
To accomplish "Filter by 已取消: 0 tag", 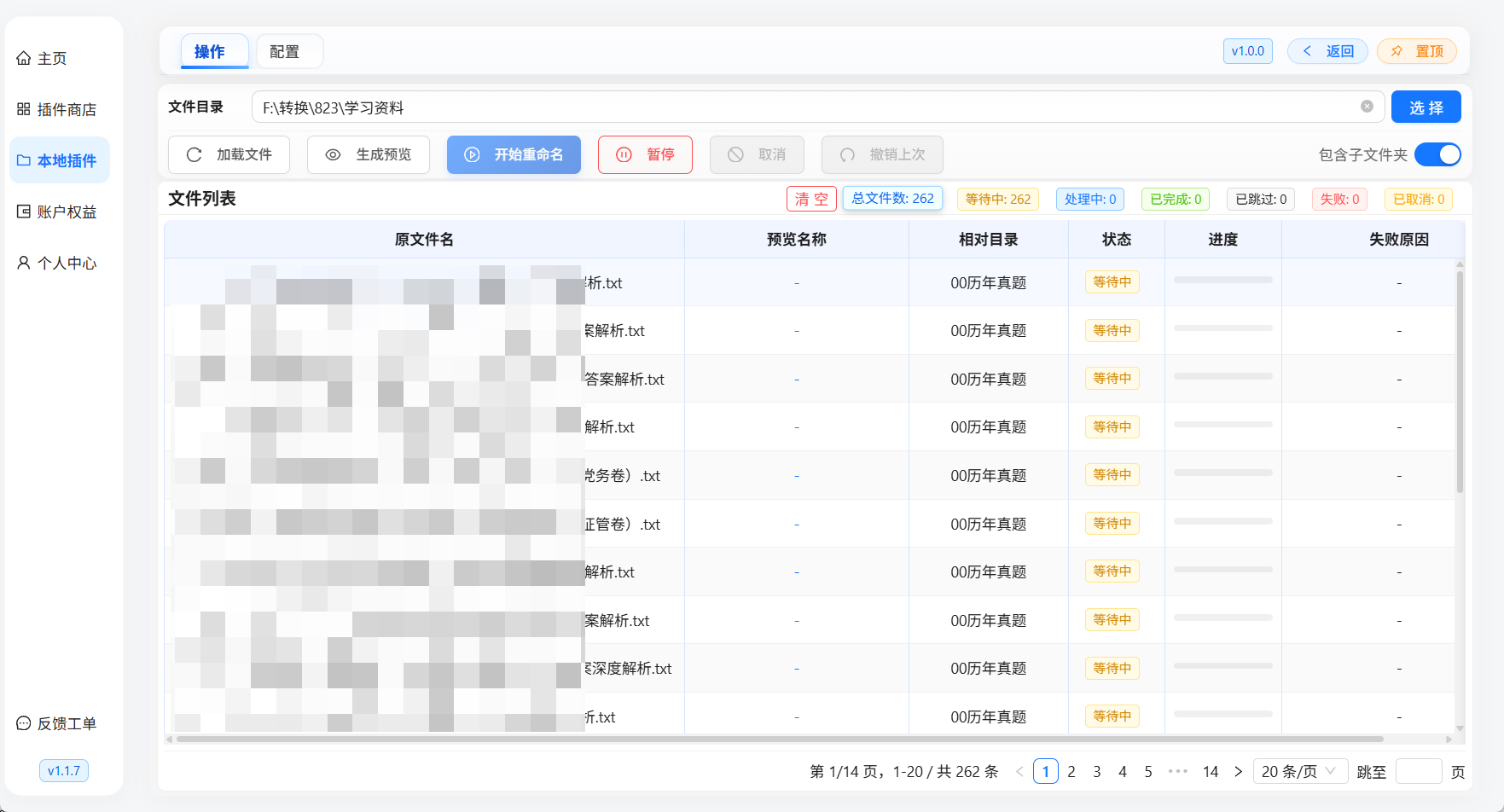I will click(x=1419, y=199).
